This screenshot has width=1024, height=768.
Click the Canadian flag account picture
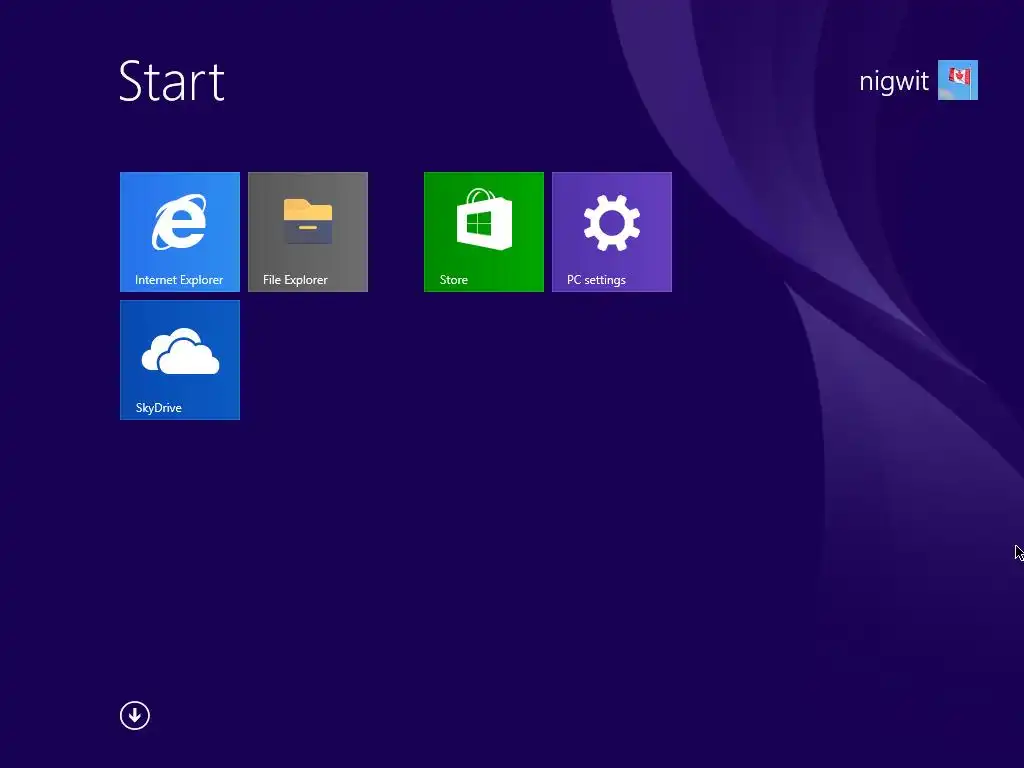point(957,80)
